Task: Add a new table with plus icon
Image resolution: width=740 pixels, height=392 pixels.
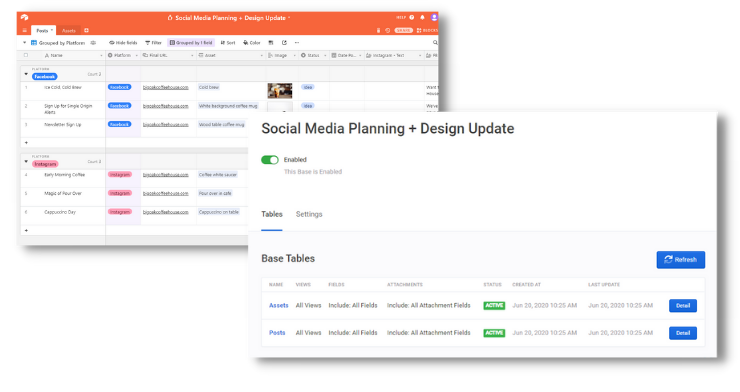Action: (x=86, y=31)
